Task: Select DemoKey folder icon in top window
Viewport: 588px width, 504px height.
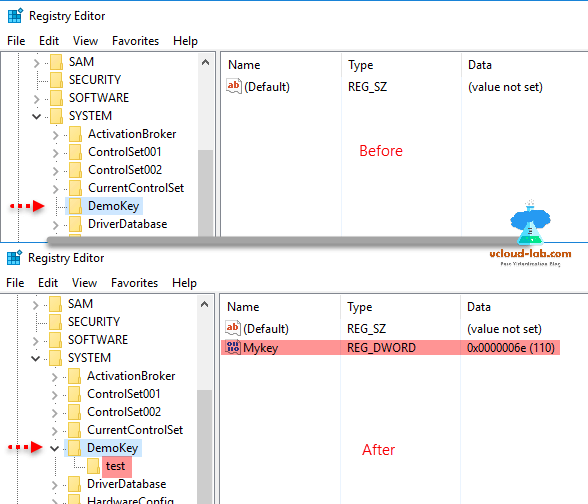Action: 76,206
